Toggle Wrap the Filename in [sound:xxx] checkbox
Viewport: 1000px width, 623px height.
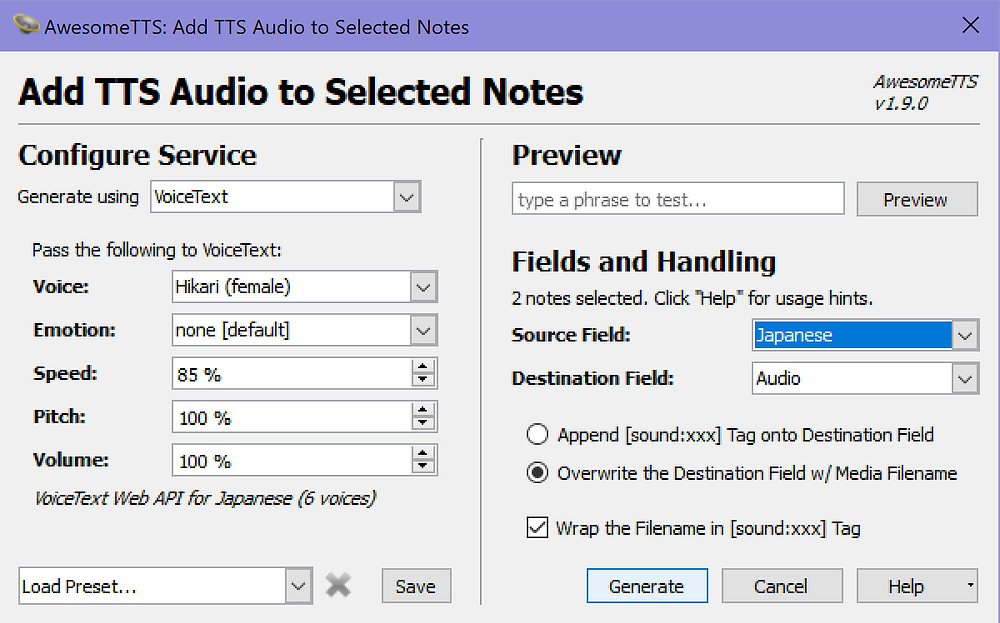coord(537,528)
